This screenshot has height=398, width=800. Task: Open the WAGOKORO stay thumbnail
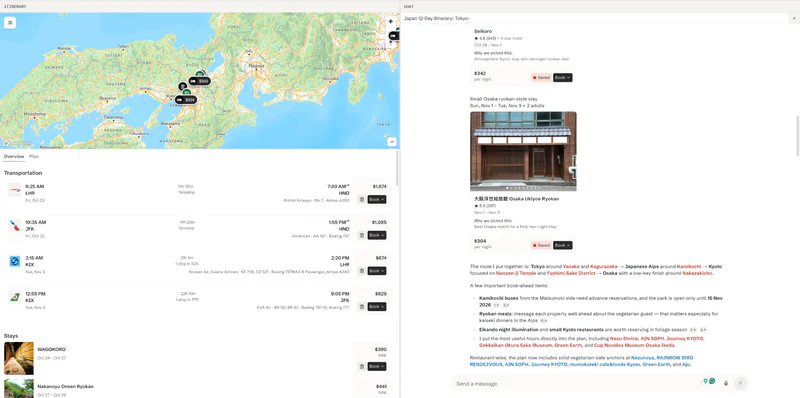19,358
